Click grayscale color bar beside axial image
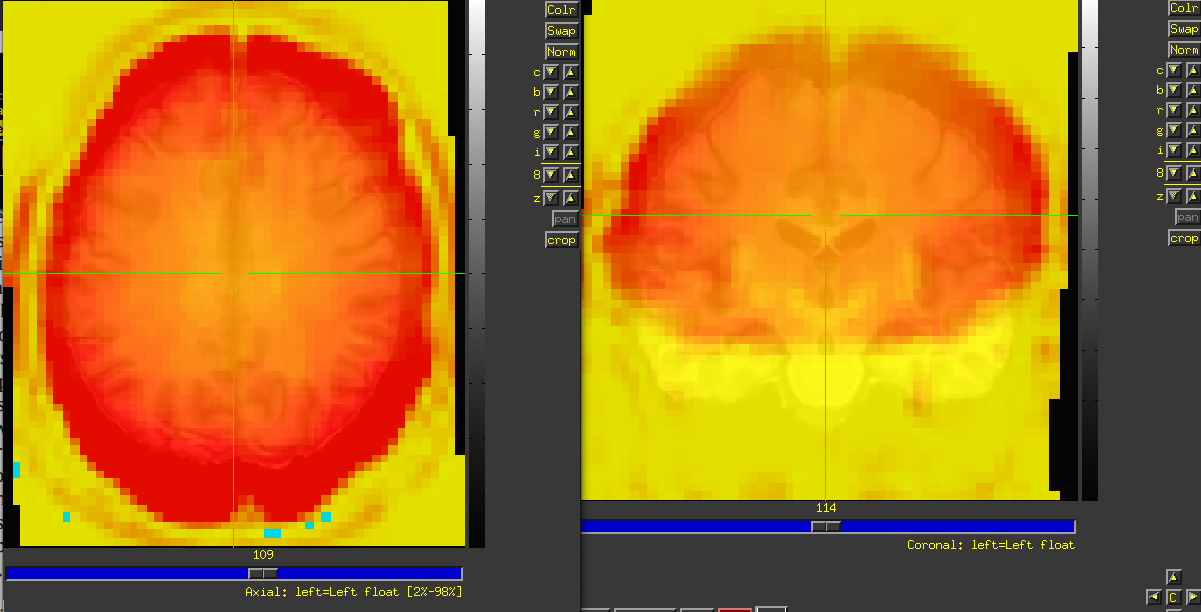 (x=476, y=273)
